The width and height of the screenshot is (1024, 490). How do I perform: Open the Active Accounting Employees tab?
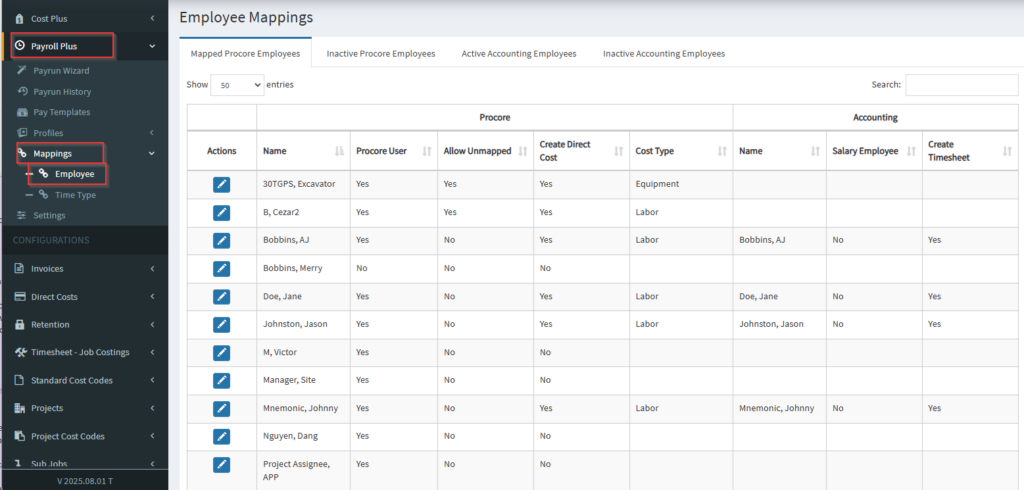519,53
